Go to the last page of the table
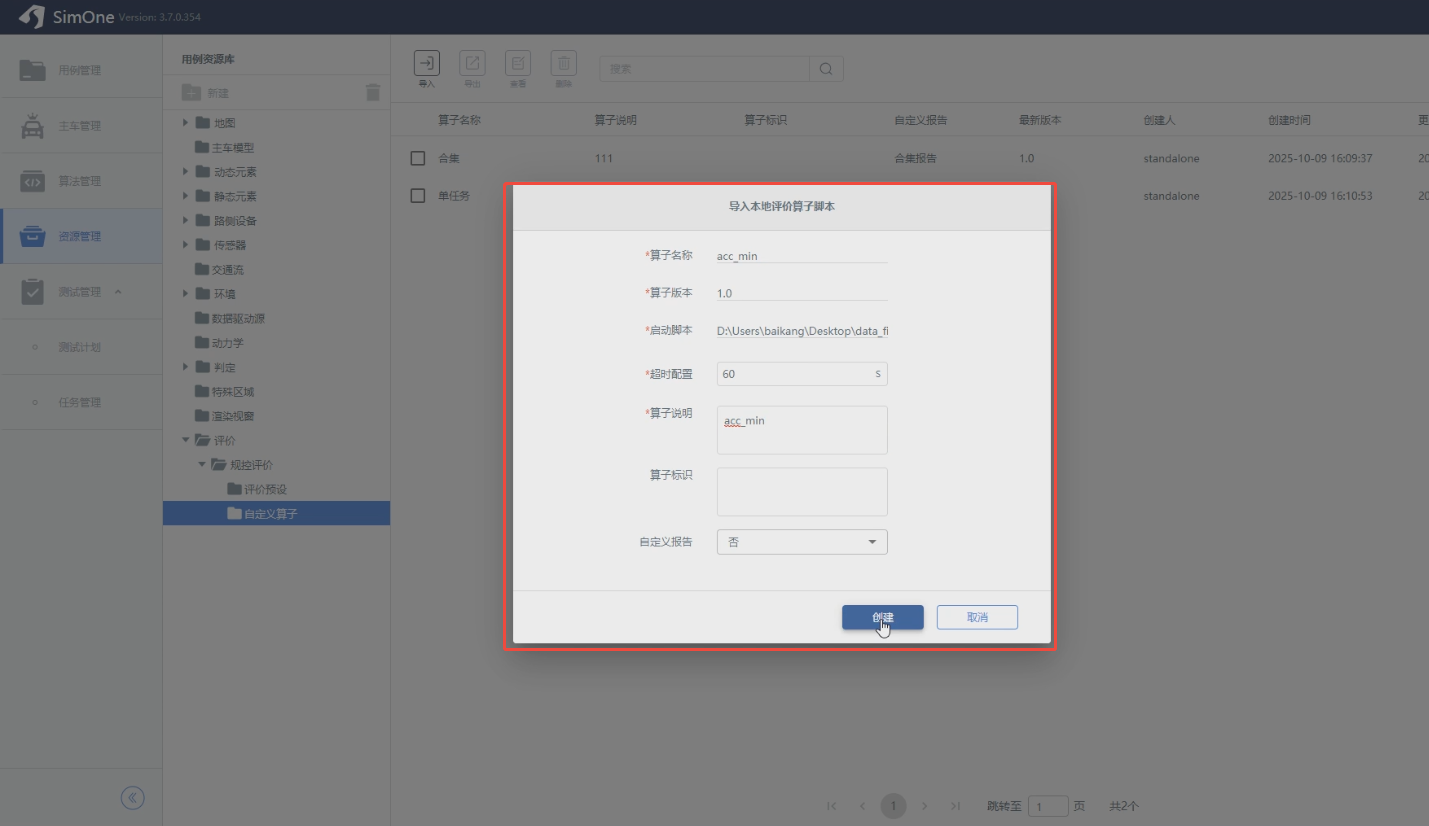Image resolution: width=1429 pixels, height=826 pixels. coord(956,806)
